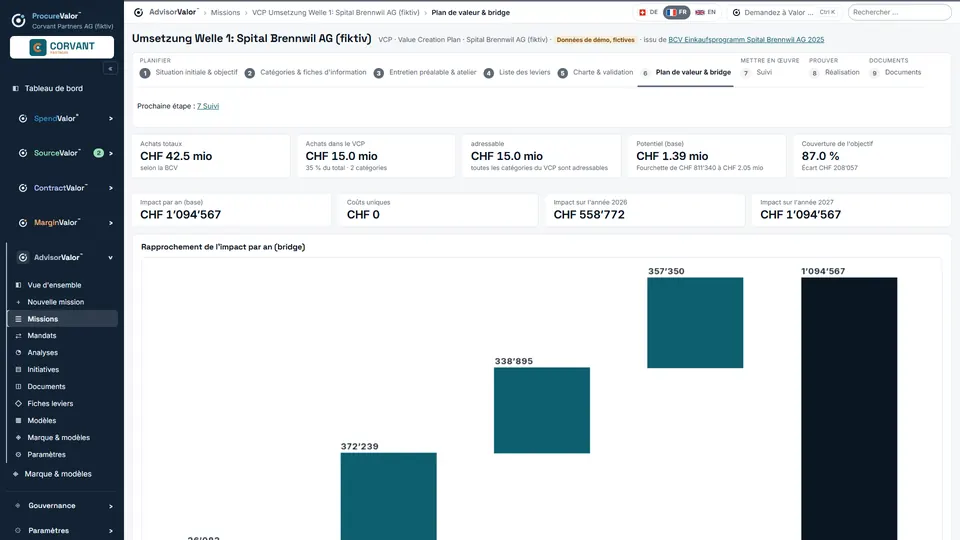This screenshot has width=960, height=540.
Task: Click the Nouvelle mission plus icon
Action: pyautogui.click(x=18, y=302)
